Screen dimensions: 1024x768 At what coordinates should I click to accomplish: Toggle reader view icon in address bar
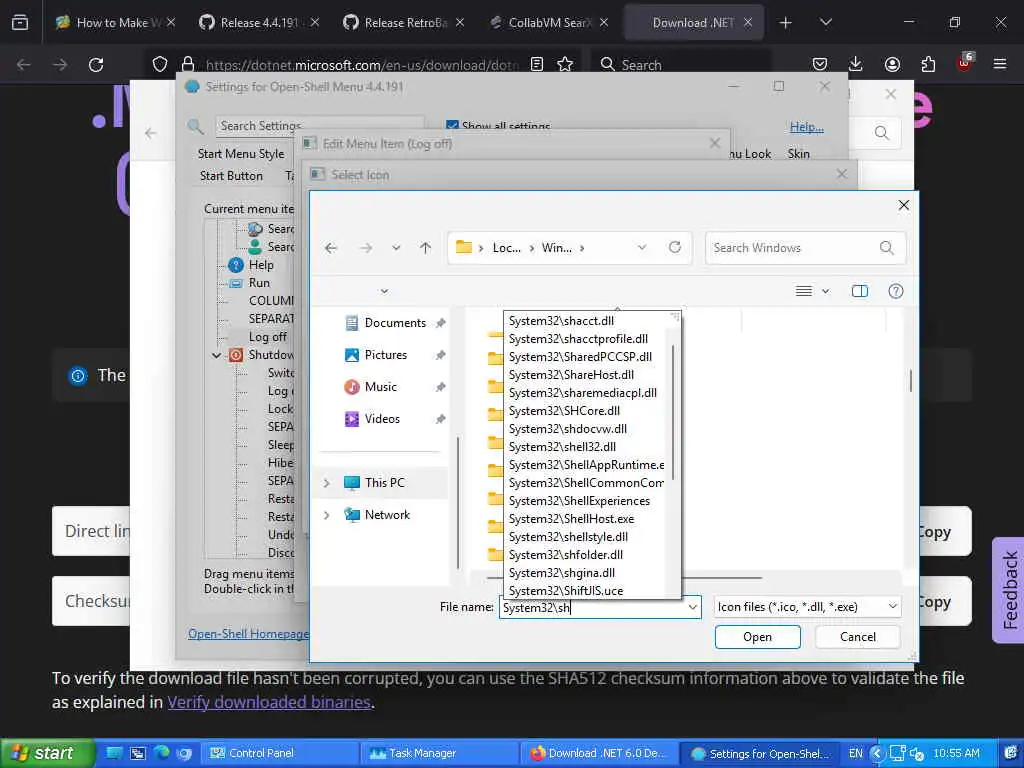[x=537, y=64]
